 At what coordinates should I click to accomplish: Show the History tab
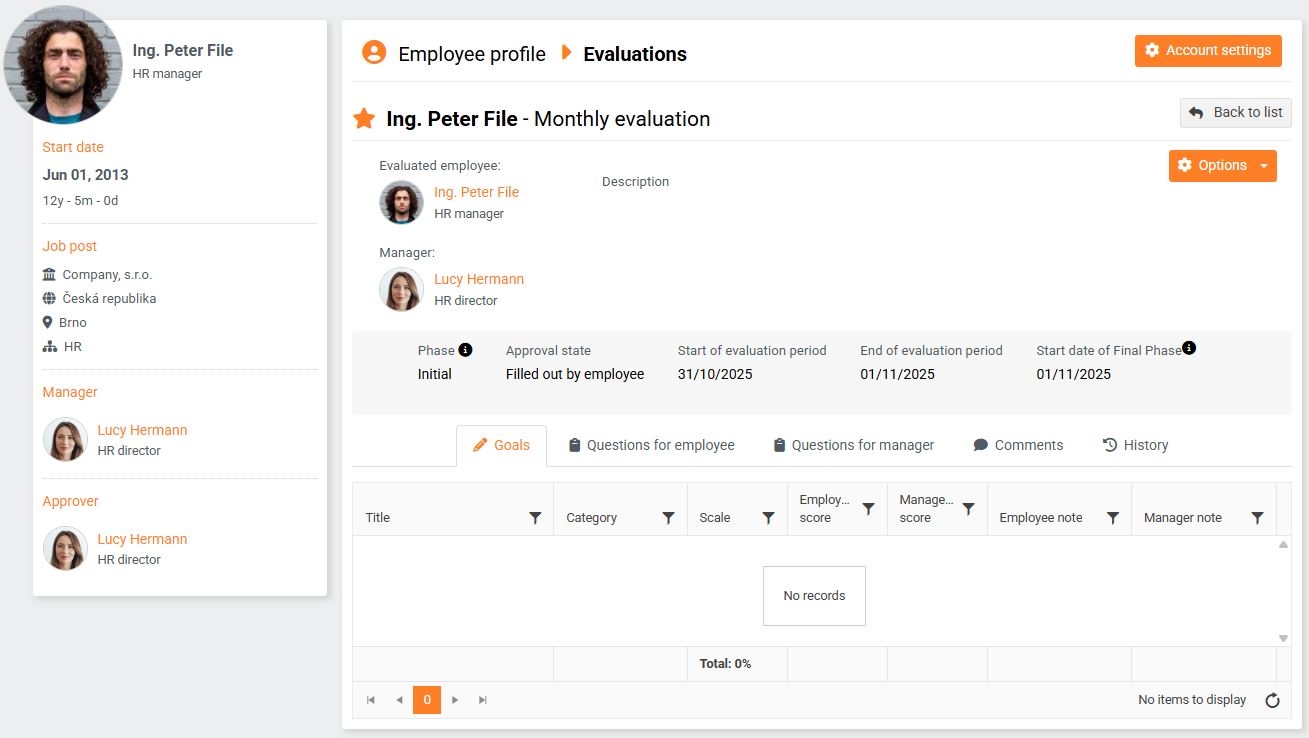[x=1135, y=445]
